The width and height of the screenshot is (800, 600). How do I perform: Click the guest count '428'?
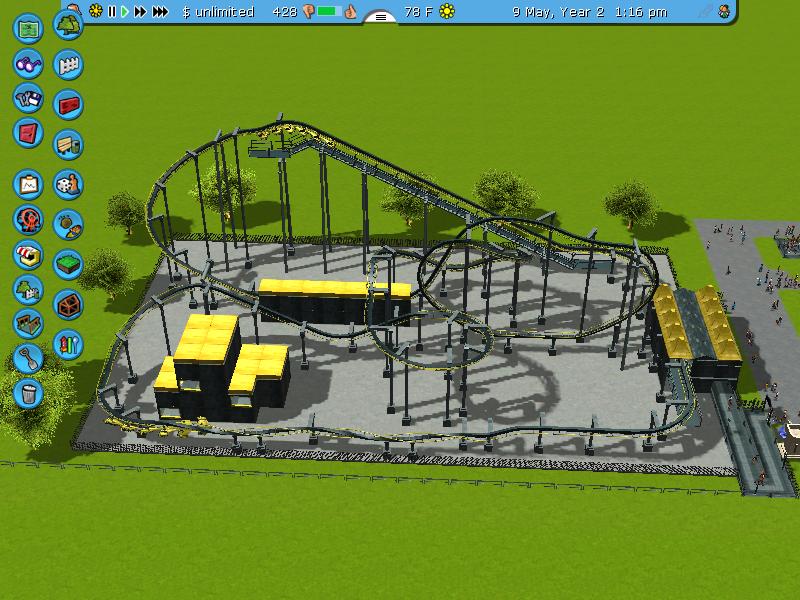(x=285, y=12)
